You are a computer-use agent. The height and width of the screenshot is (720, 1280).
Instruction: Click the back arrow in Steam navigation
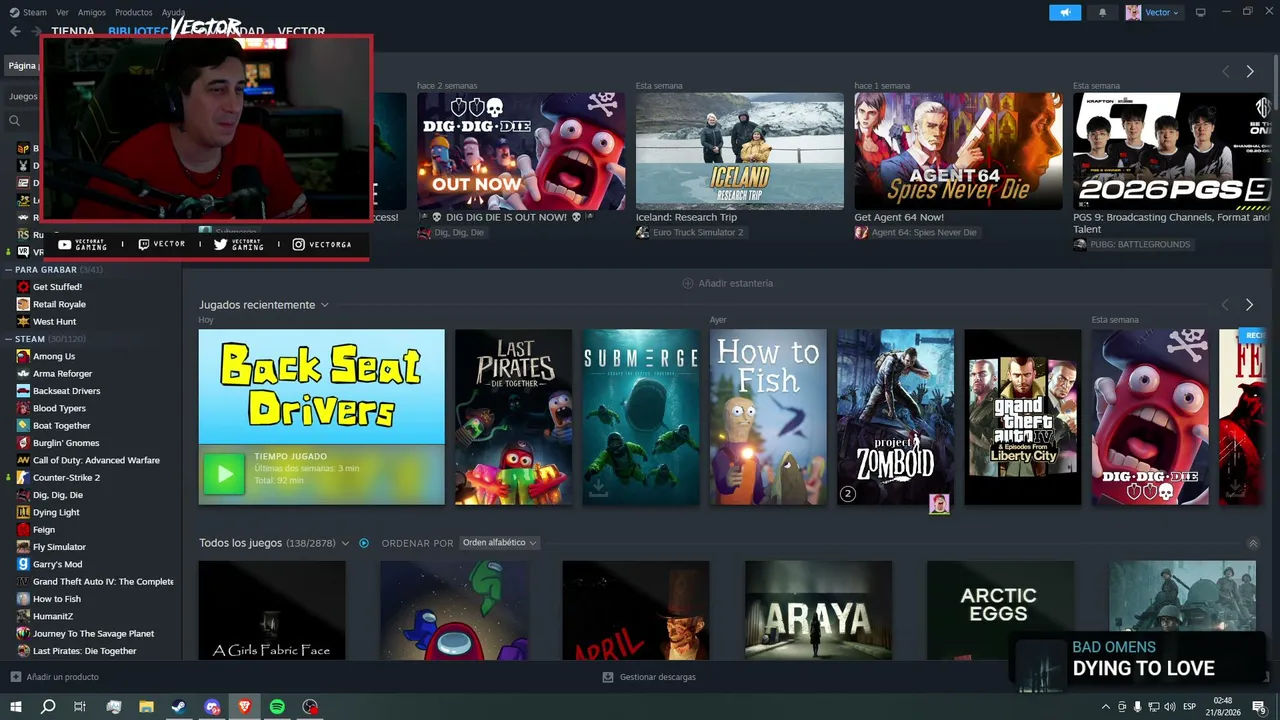15,31
